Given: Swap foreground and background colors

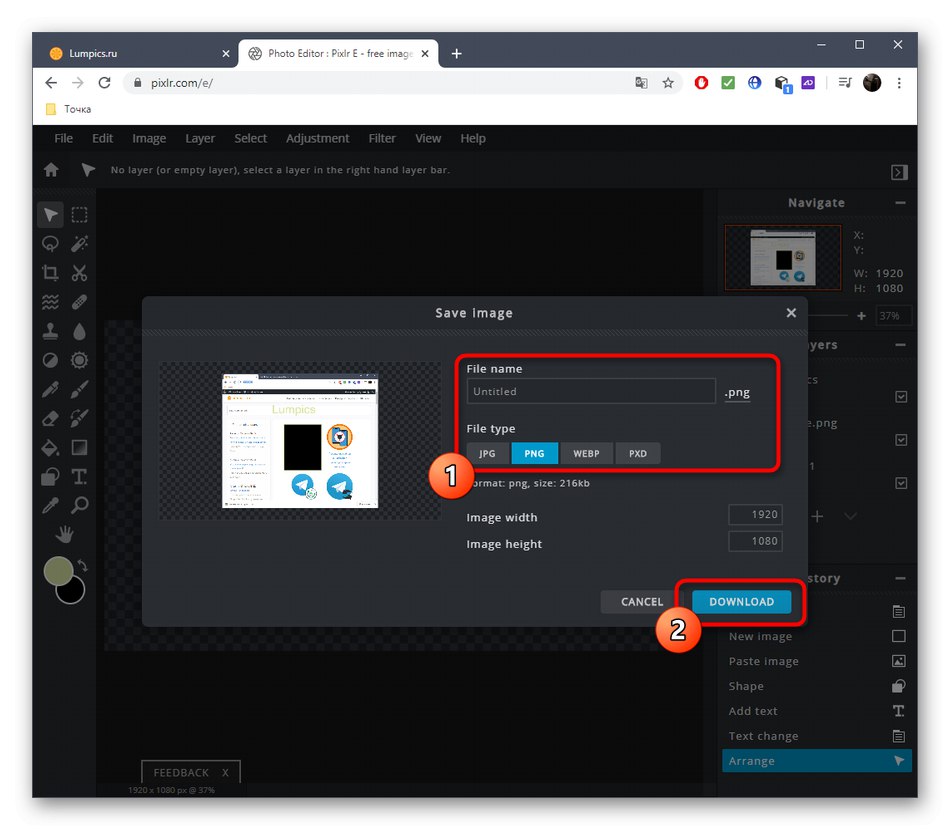Looking at the screenshot, I should [82, 565].
